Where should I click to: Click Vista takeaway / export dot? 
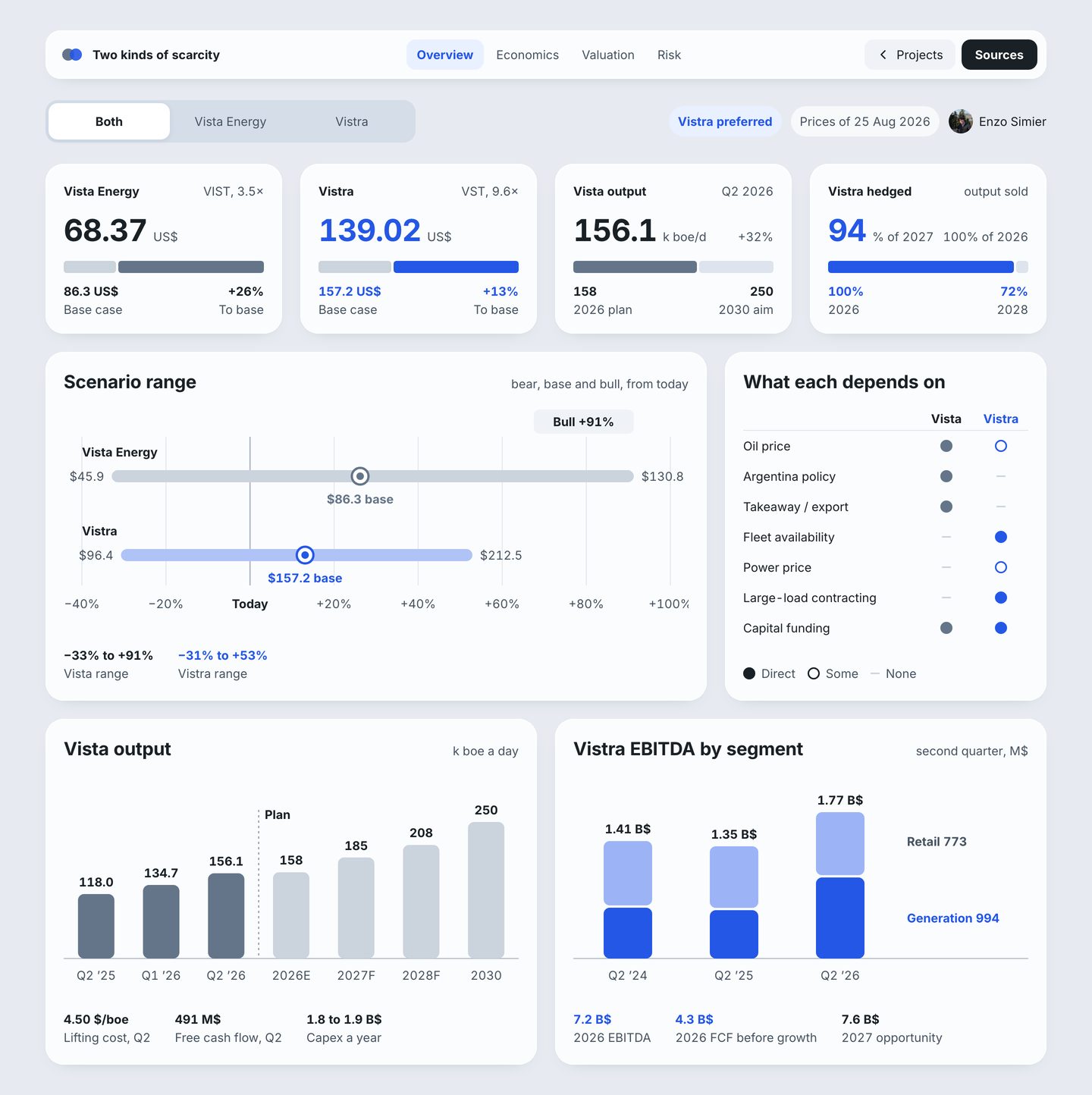(x=946, y=507)
